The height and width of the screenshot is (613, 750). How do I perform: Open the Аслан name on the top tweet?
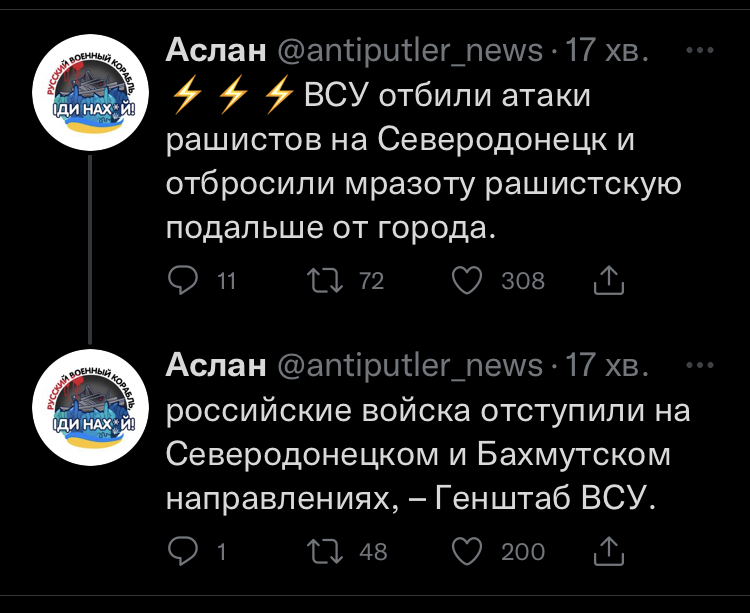tap(215, 50)
